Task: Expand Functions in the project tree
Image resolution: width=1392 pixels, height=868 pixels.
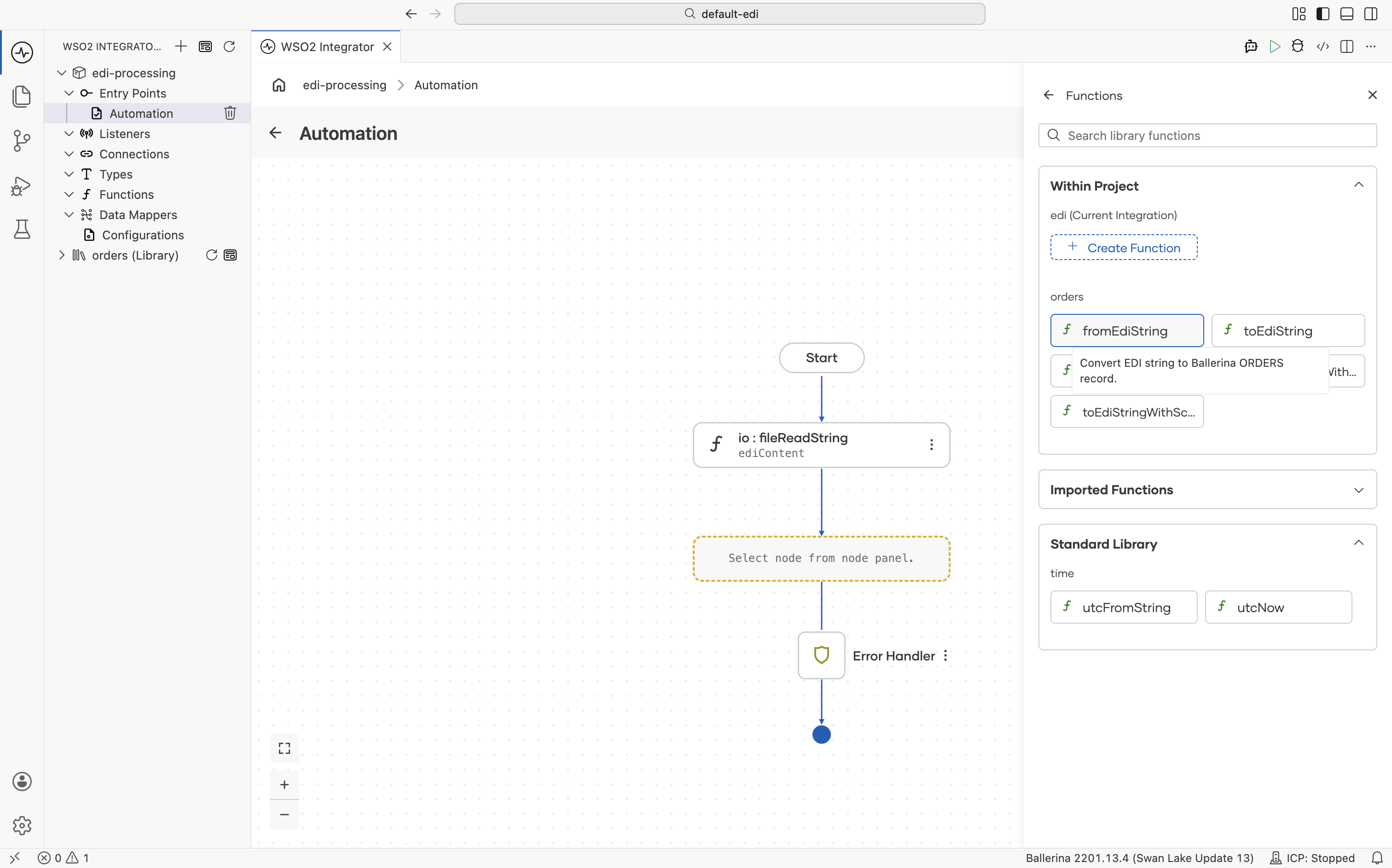Action: pyautogui.click(x=69, y=195)
